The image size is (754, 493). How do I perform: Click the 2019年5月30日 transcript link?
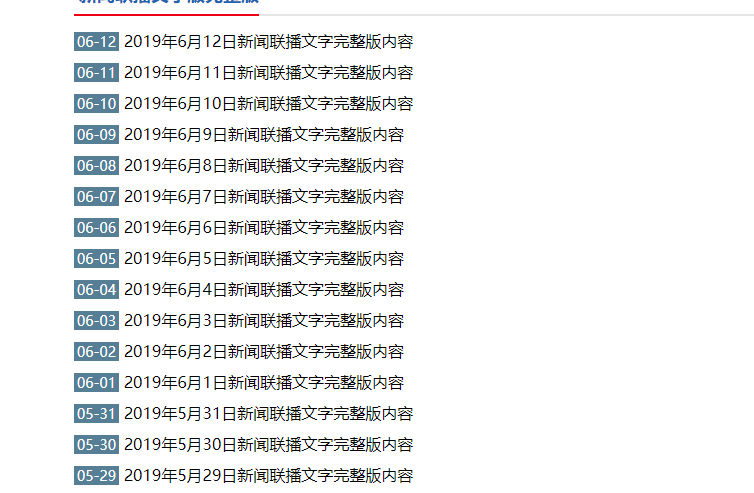268,445
